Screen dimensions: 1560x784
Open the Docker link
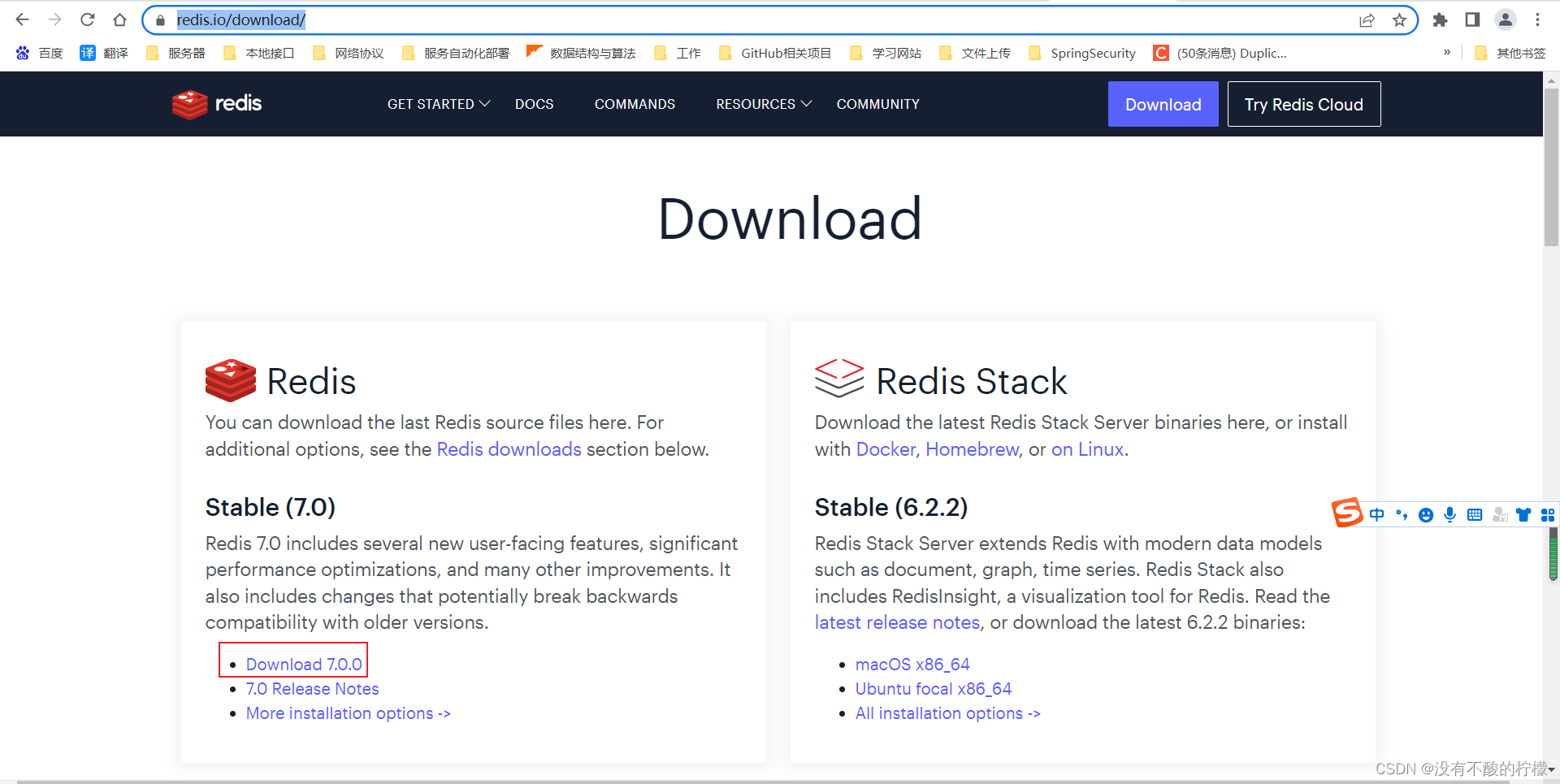pos(886,449)
